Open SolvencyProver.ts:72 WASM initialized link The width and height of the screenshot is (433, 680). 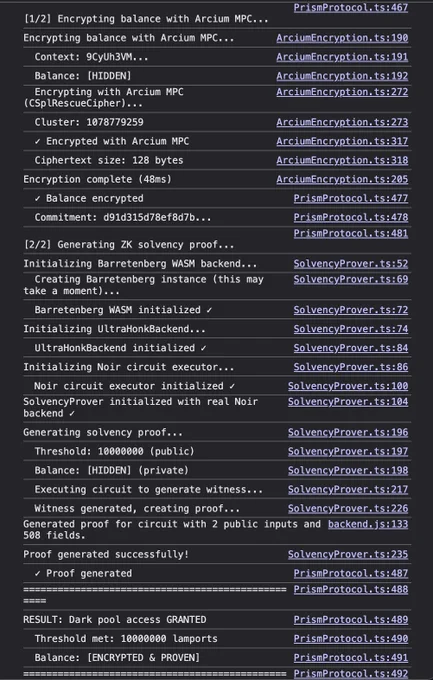click(351, 310)
